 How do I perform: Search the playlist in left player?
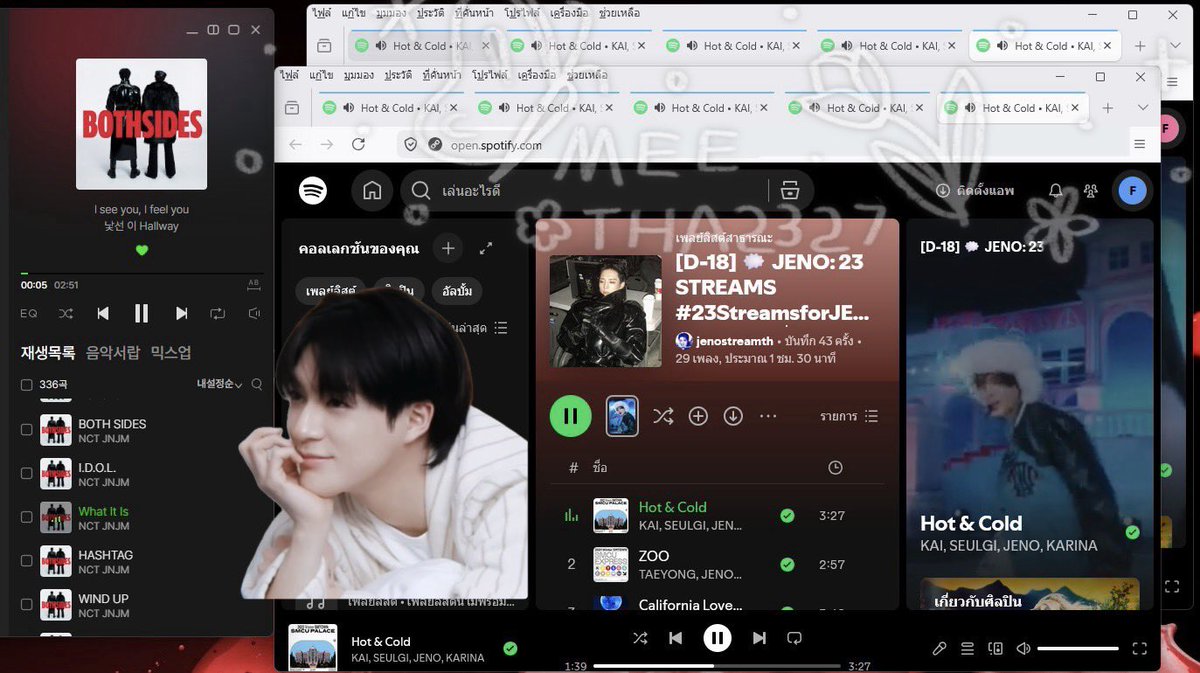pyautogui.click(x=257, y=384)
